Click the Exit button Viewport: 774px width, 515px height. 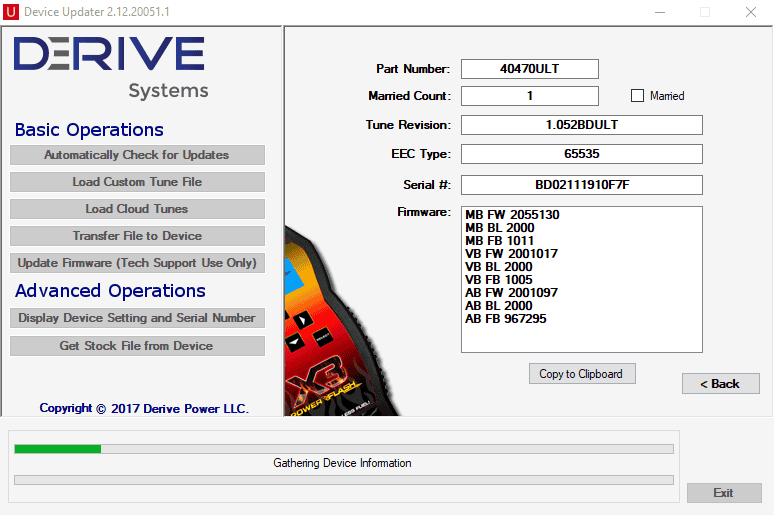[x=724, y=493]
